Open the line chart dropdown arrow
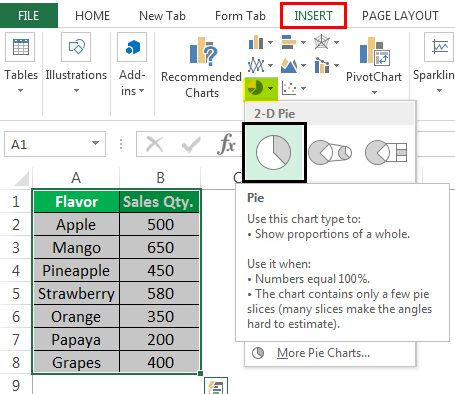The image size is (455, 394). (271, 65)
